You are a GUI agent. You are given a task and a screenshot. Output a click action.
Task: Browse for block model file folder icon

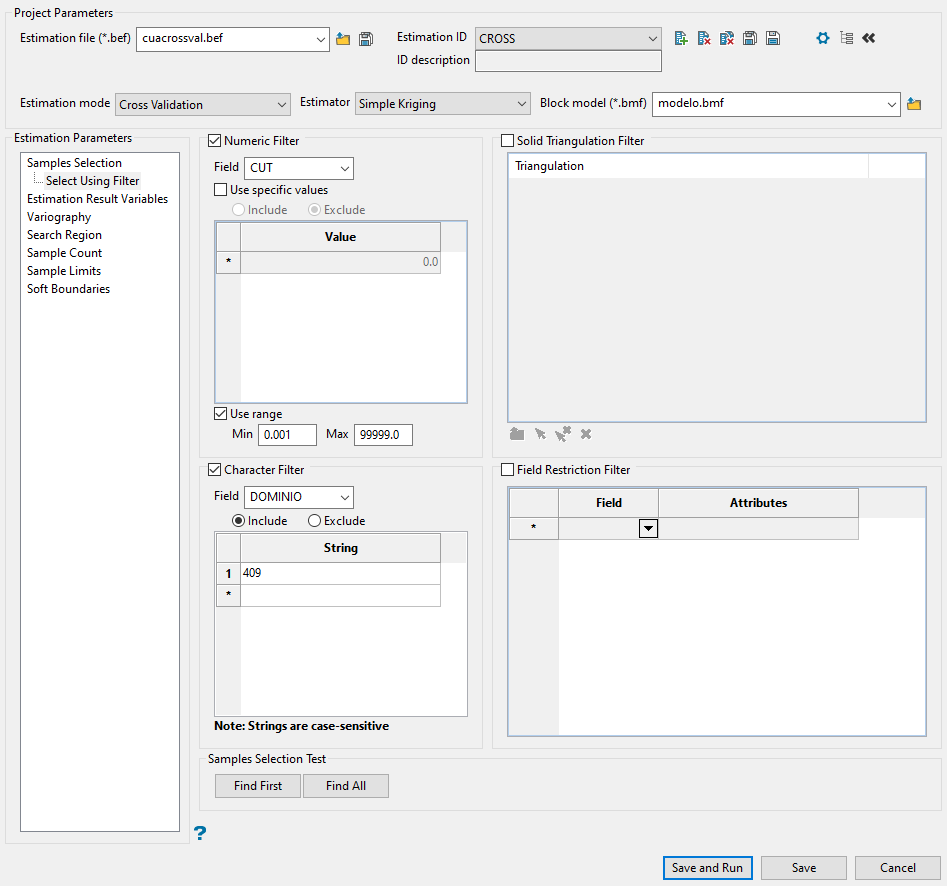click(913, 104)
